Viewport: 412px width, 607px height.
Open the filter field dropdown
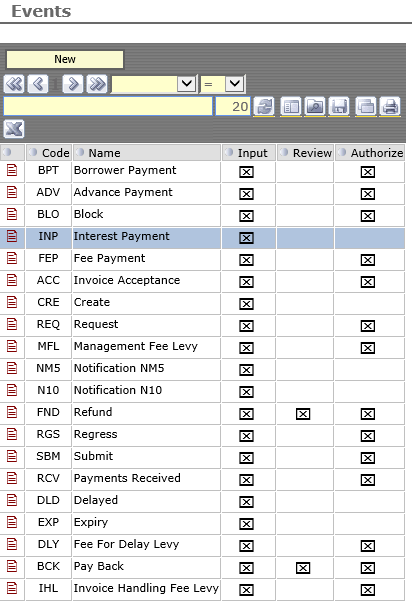[x=187, y=84]
